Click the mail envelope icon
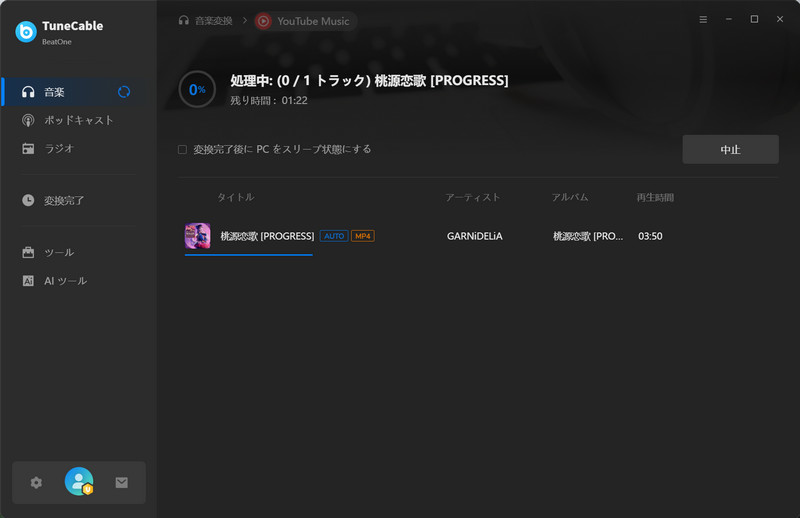The width and height of the screenshot is (800, 518). pos(121,482)
